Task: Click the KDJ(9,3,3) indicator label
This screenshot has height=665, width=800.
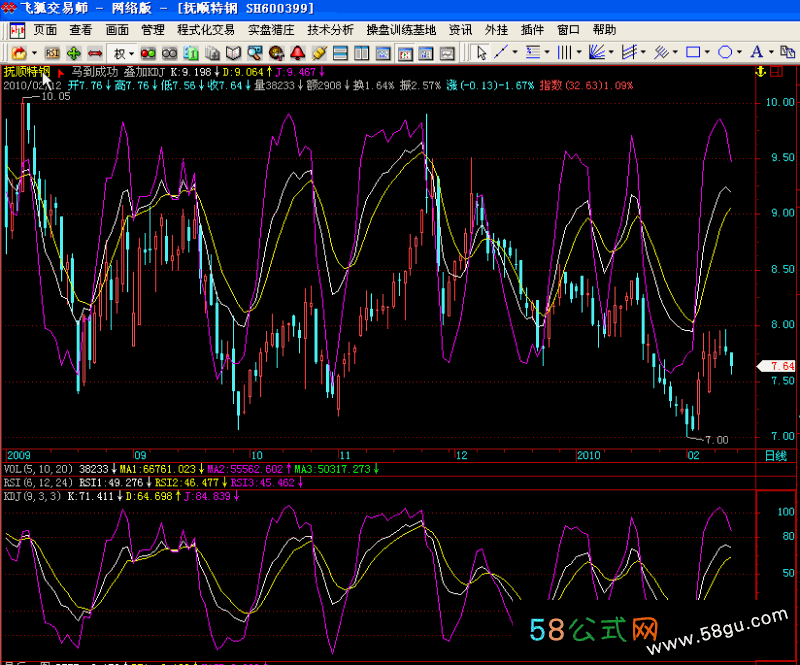Action: pos(33,496)
